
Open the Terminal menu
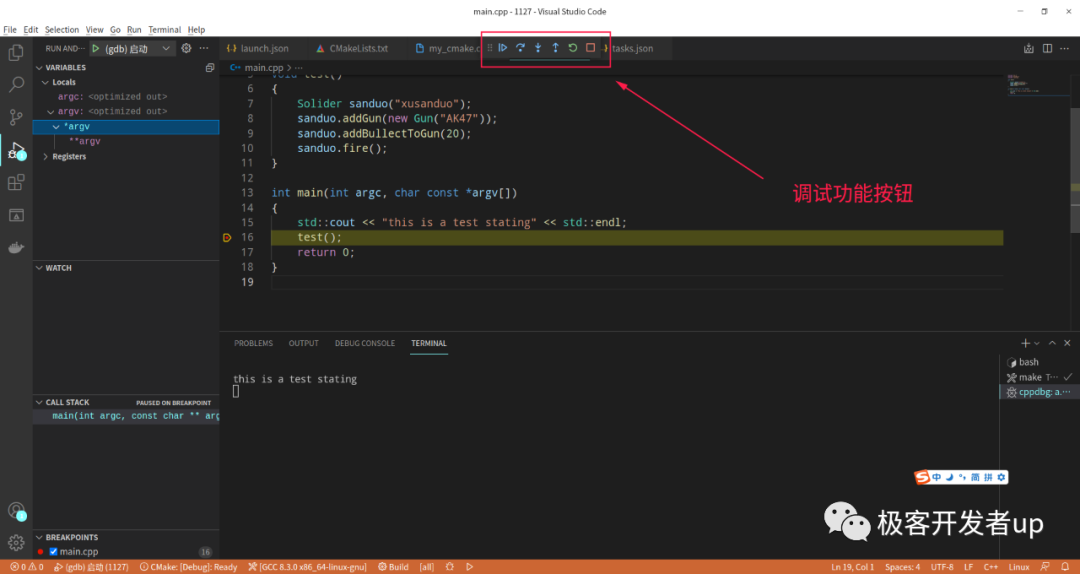165,30
